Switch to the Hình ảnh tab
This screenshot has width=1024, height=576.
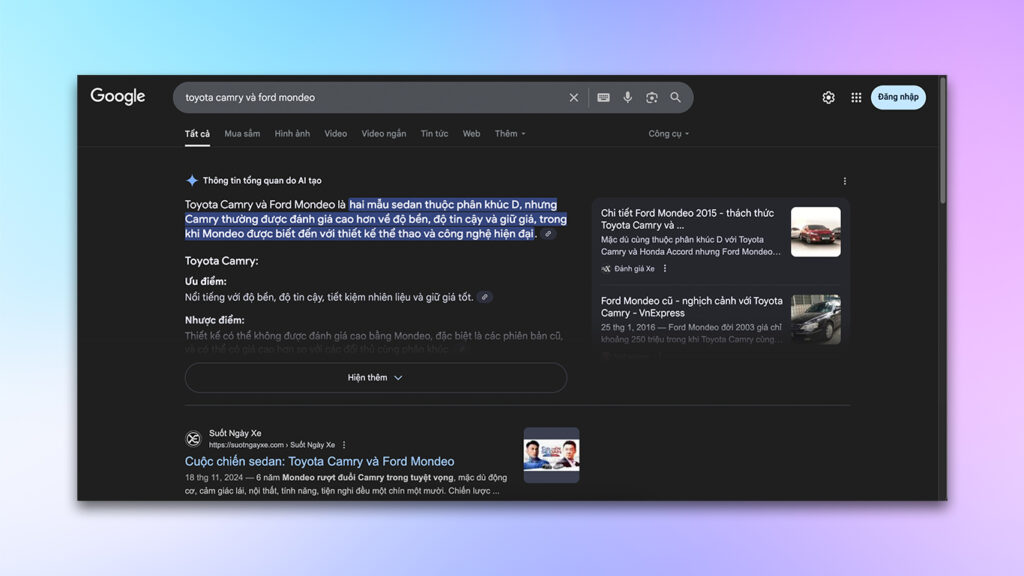[292, 134]
